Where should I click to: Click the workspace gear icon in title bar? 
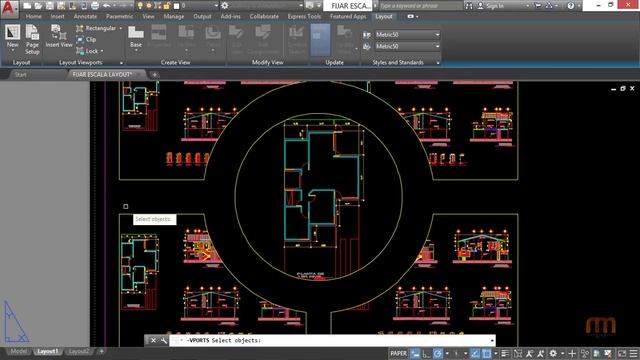[224, 6]
